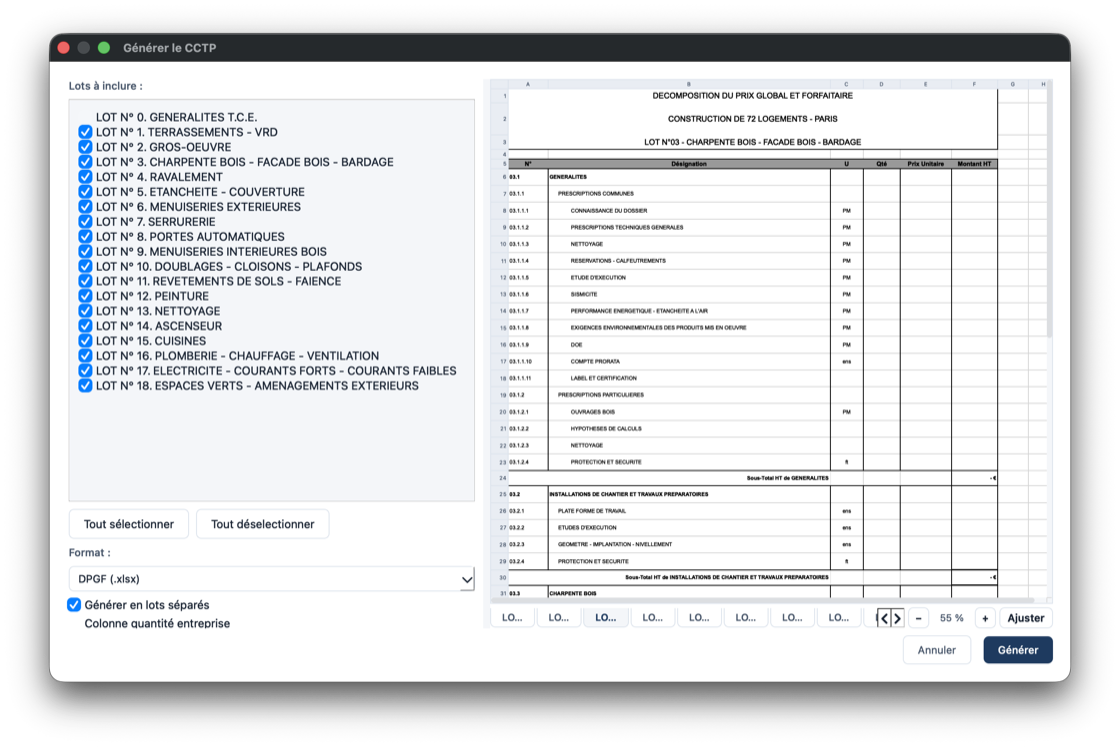Uncheck LOT N° 6. MENUISERIES EXTERIEURES
Image resolution: width=1120 pixels, height=747 pixels.
coord(85,207)
